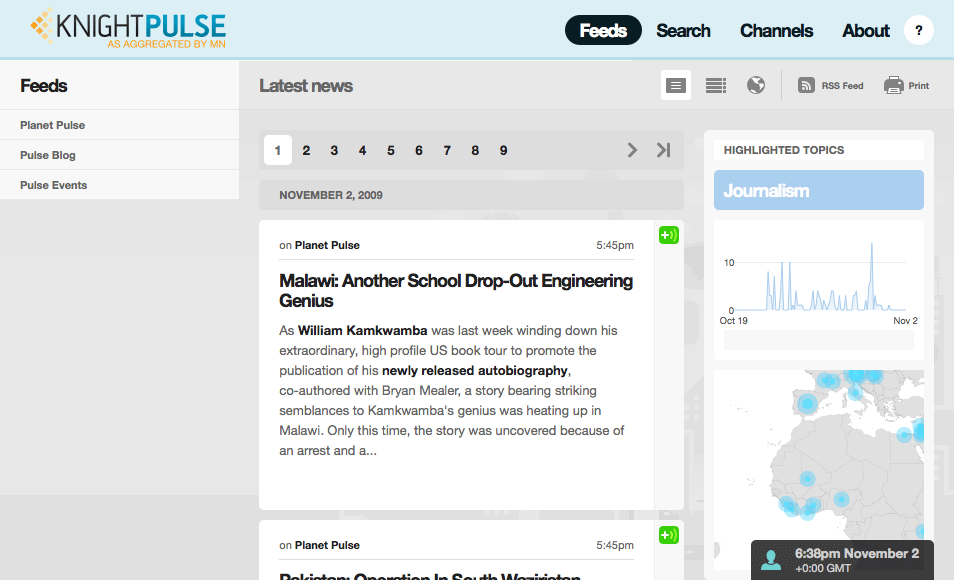
Task: Switch to compact headline list view
Action: [716, 85]
